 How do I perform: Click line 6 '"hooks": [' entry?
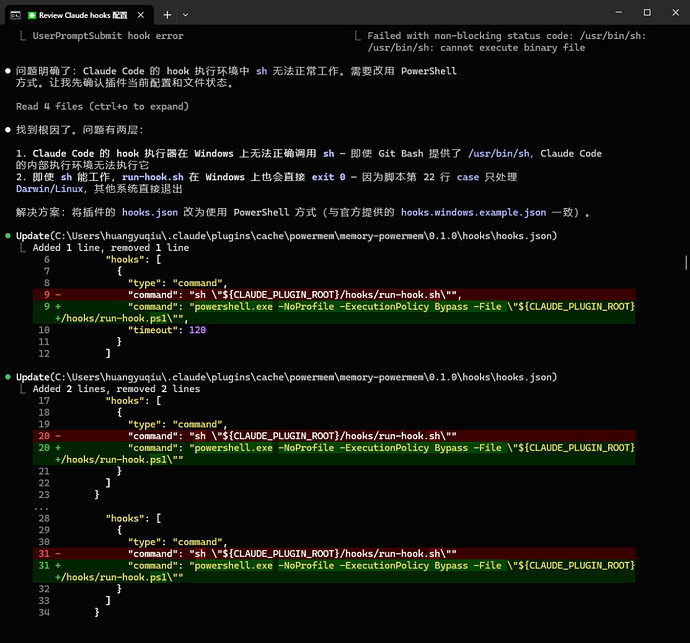133,260
